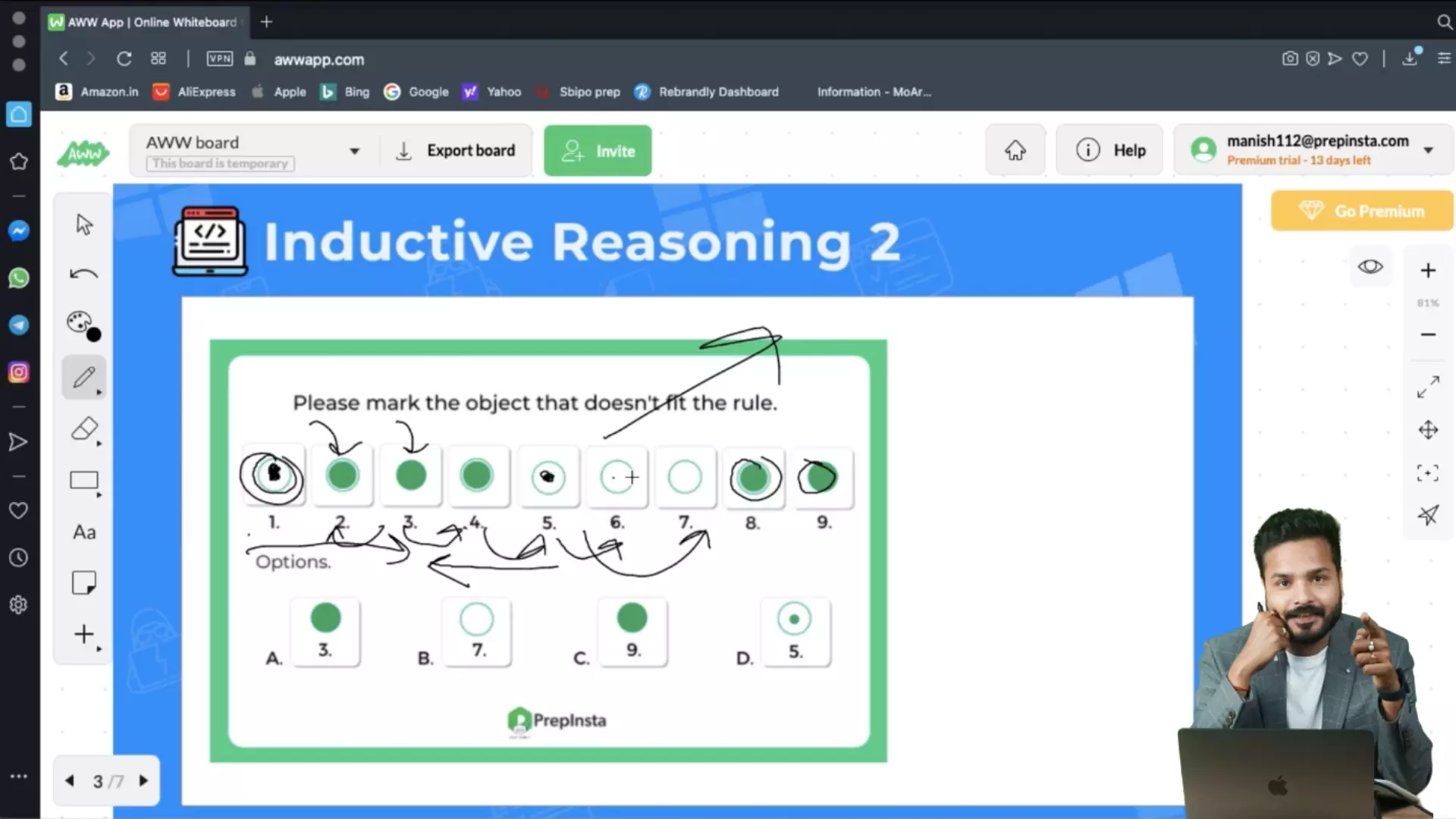Click the green Invite button

point(598,151)
